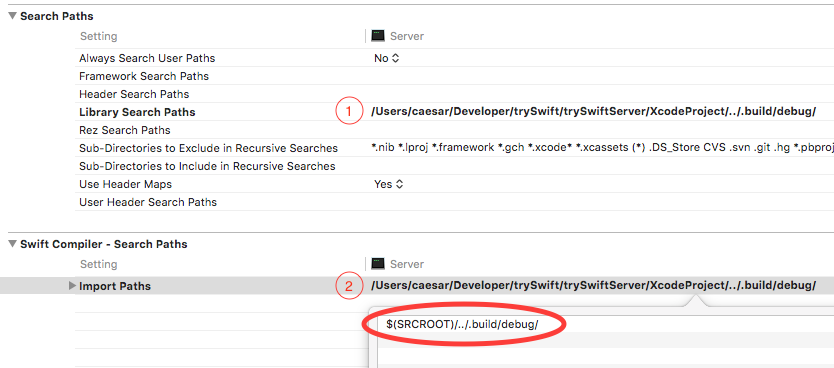
Task: Select the Always Search User Paths setting
Action: (x=147, y=58)
